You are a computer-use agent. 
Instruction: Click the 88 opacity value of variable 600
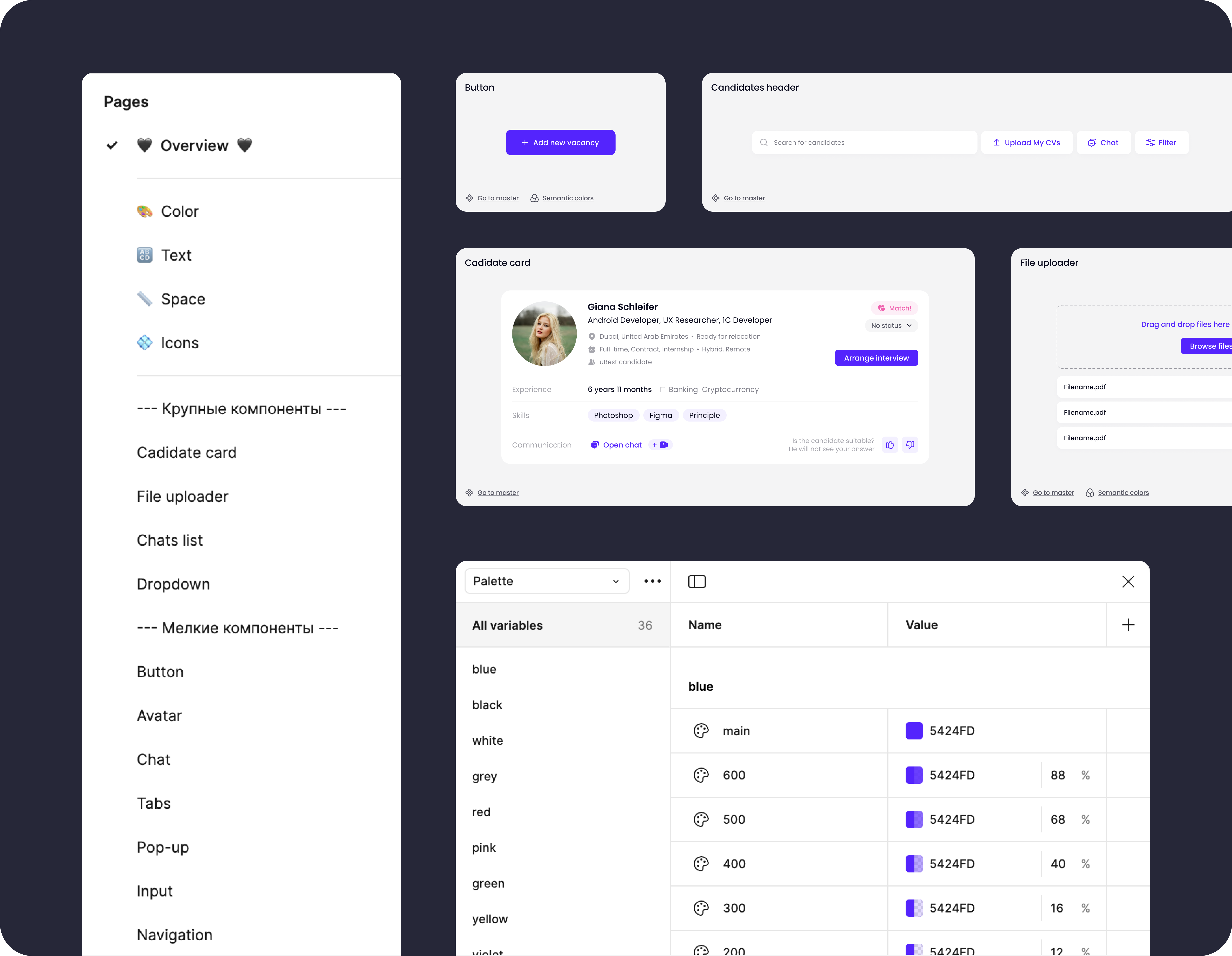[1058, 775]
